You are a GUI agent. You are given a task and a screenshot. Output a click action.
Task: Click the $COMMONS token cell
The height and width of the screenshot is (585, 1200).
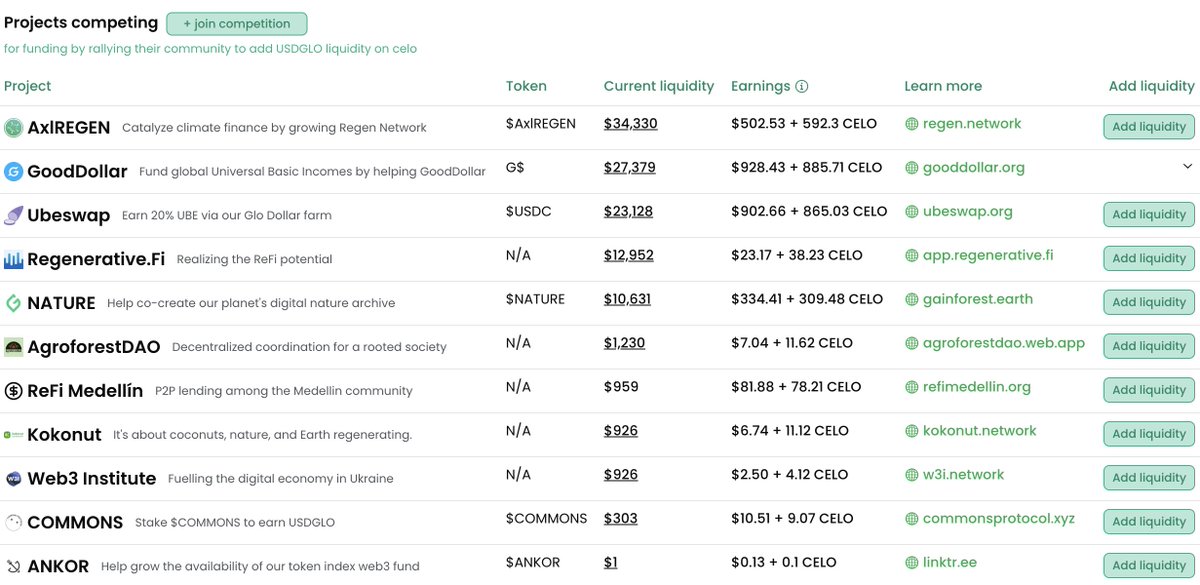(x=547, y=519)
